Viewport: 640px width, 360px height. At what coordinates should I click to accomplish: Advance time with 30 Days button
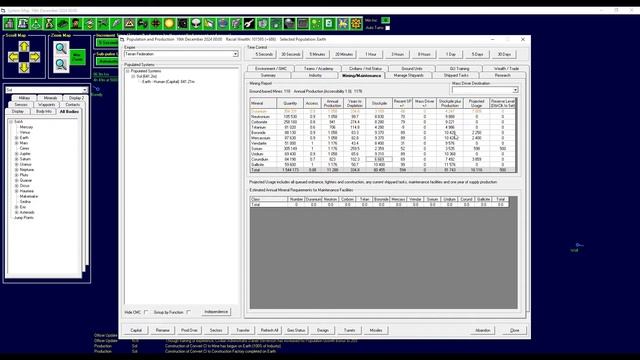tap(504, 54)
